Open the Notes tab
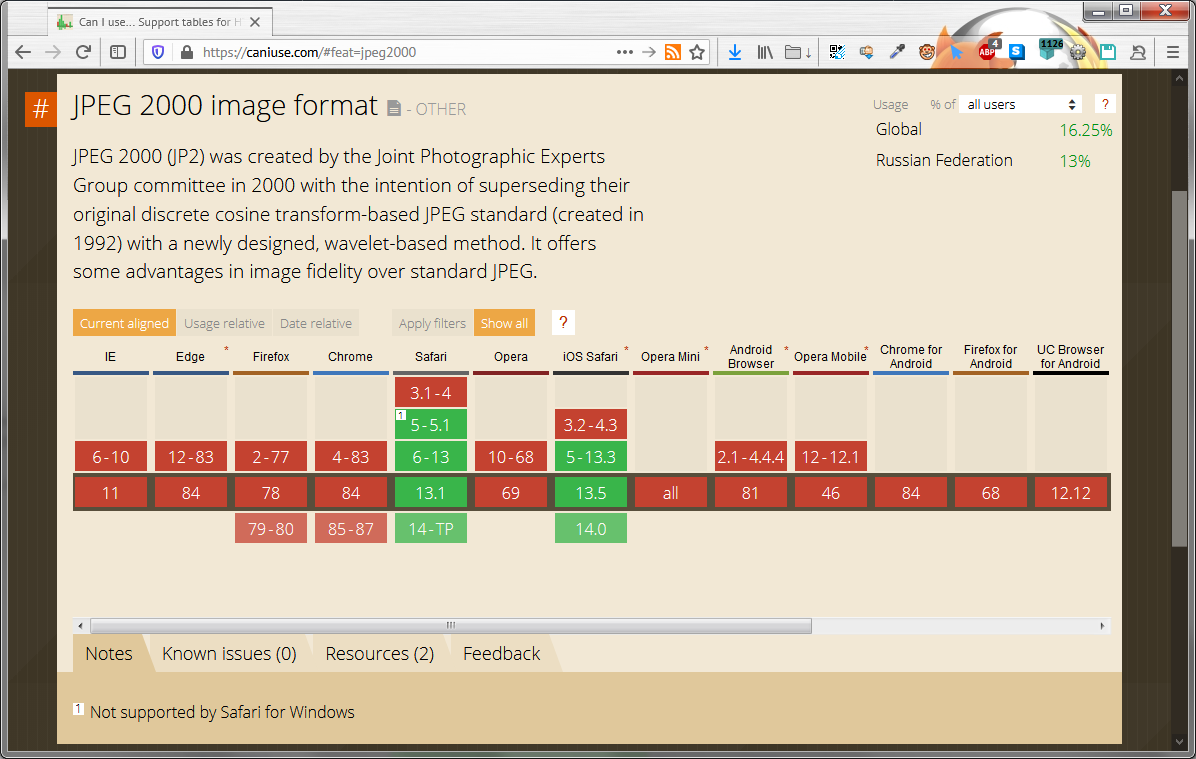1196x759 pixels. pyautogui.click(x=109, y=654)
